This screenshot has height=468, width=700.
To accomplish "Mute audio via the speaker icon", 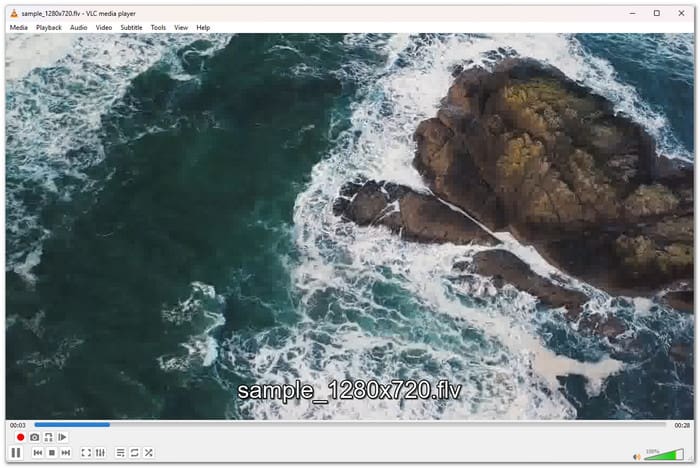I will pyautogui.click(x=637, y=456).
